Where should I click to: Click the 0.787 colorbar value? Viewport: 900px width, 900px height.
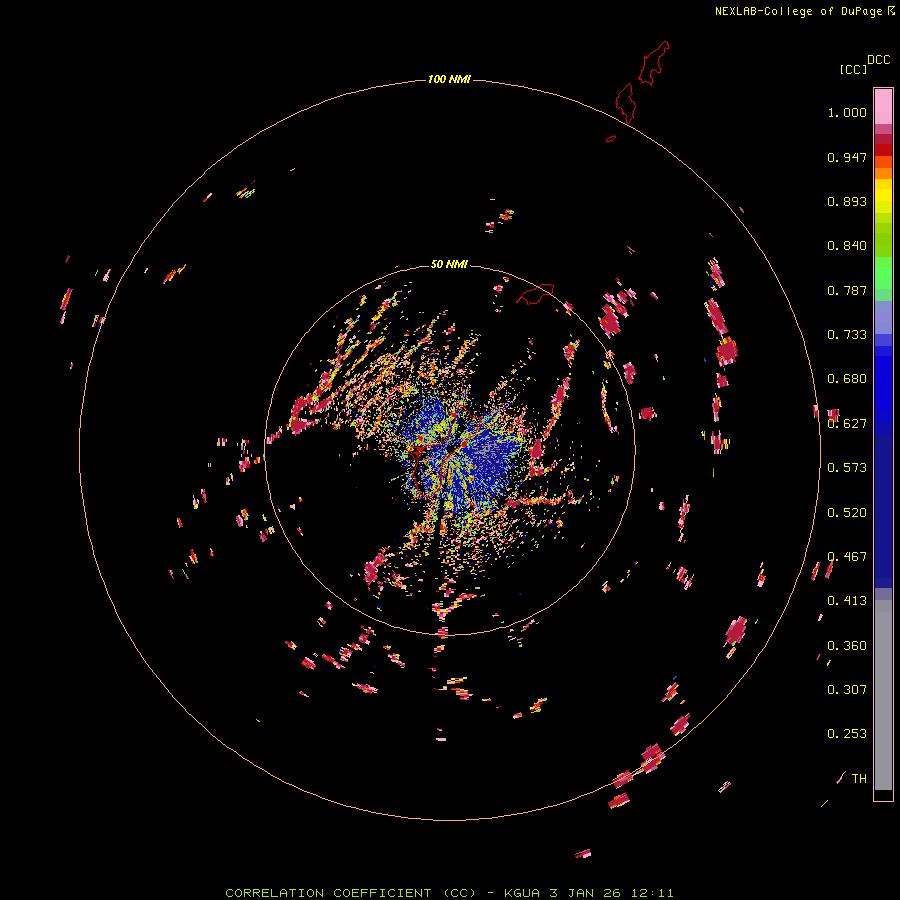(847, 290)
